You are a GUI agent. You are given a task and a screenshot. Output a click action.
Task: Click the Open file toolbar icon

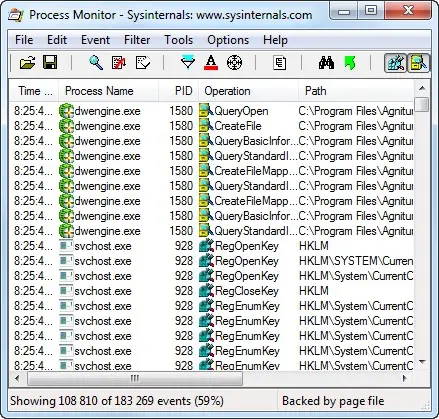click(27, 63)
